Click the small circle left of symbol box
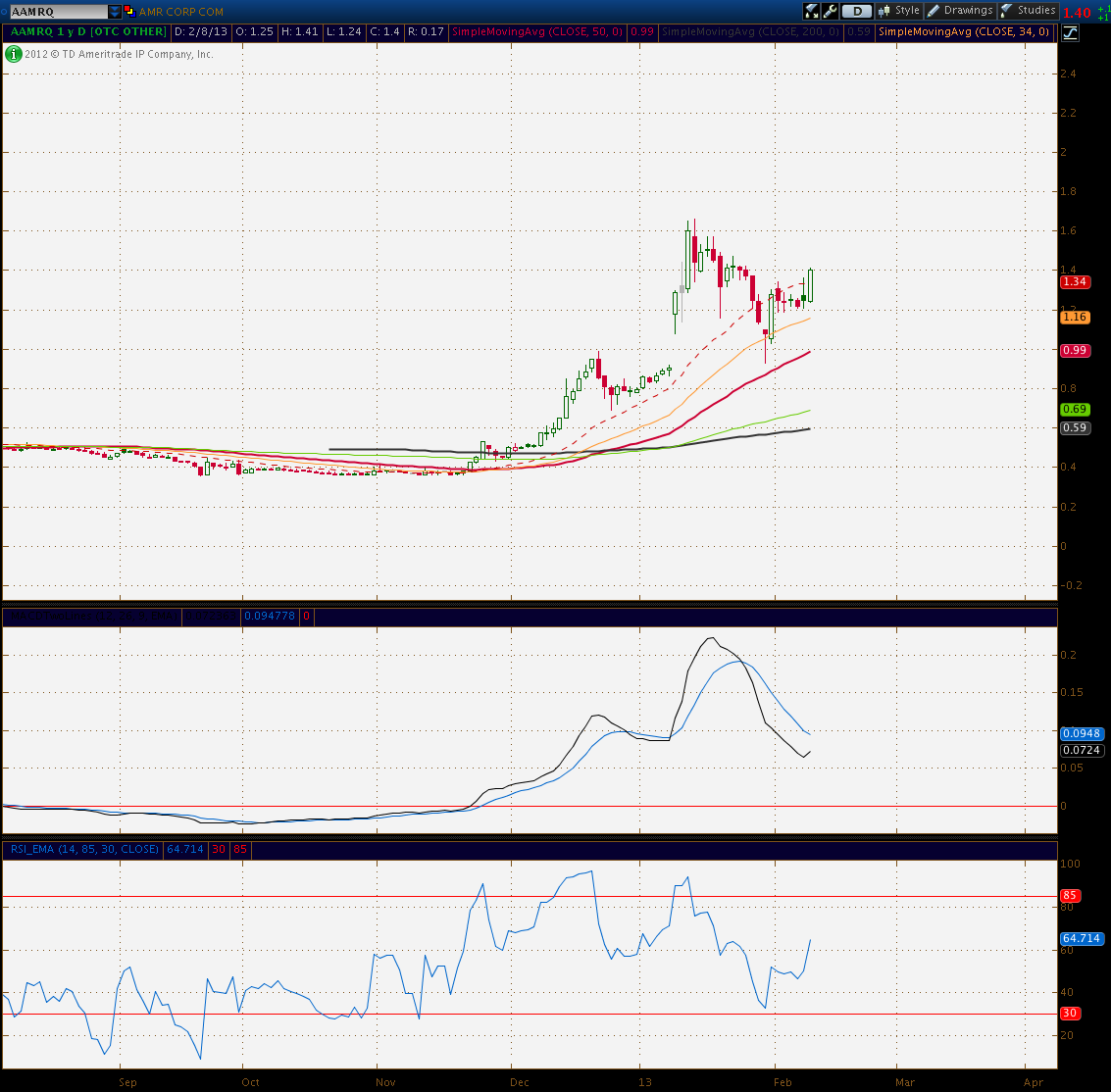The image size is (1111, 1092). point(4,12)
